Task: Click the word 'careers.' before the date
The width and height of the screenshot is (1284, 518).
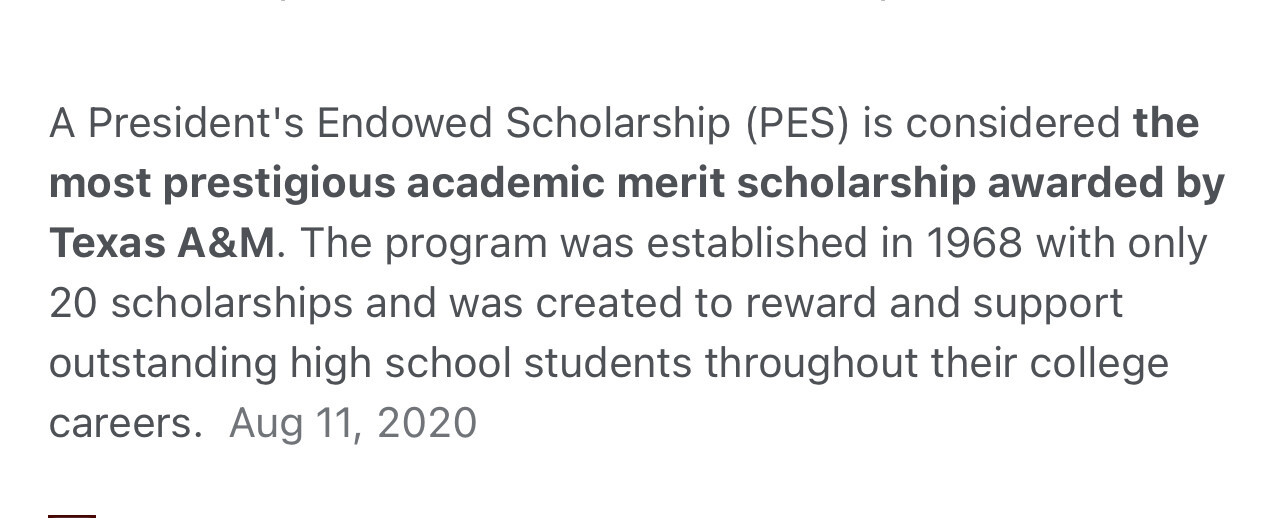Action: tap(125, 423)
